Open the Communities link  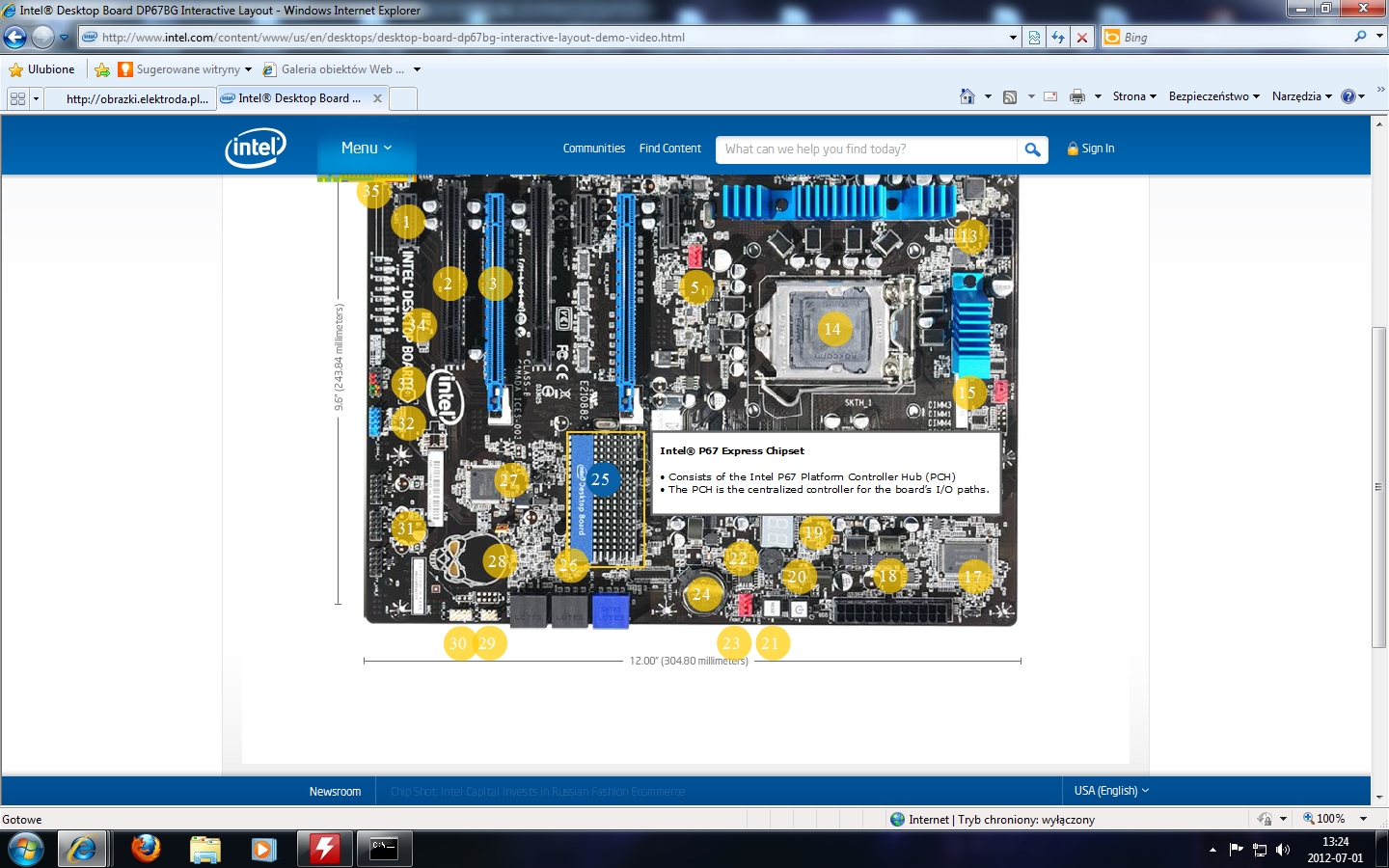point(594,149)
